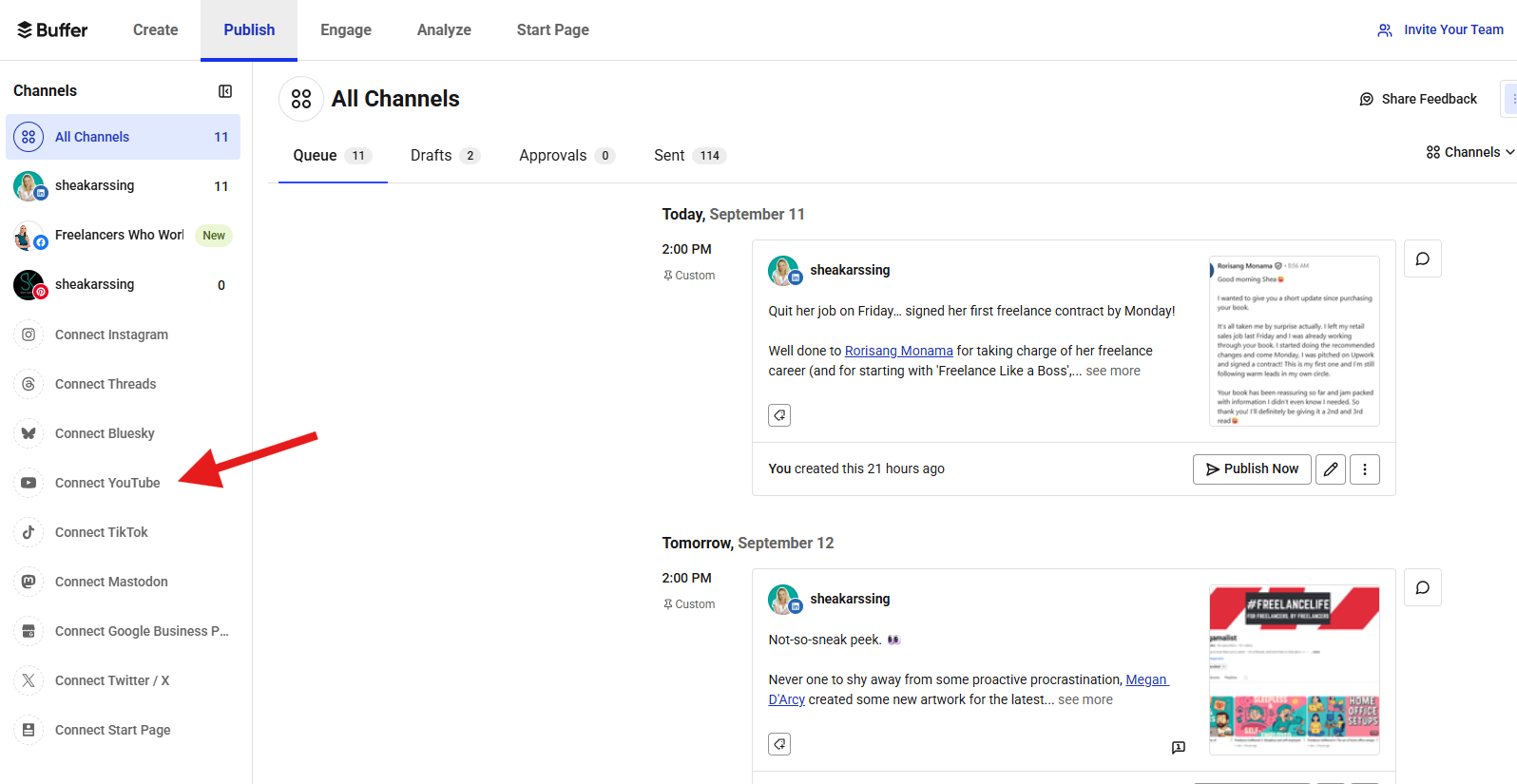Viewport: 1517px width, 784px height.
Task: Open the Analyze section
Action: pyautogui.click(x=444, y=29)
